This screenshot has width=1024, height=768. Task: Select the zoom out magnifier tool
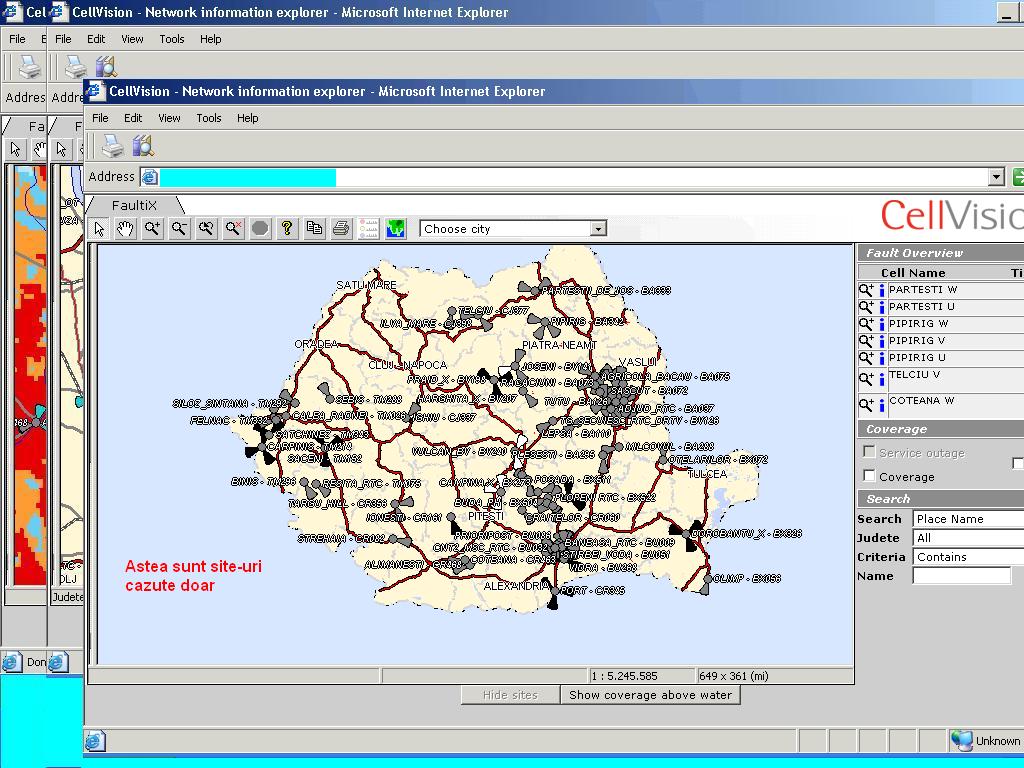[x=180, y=229]
